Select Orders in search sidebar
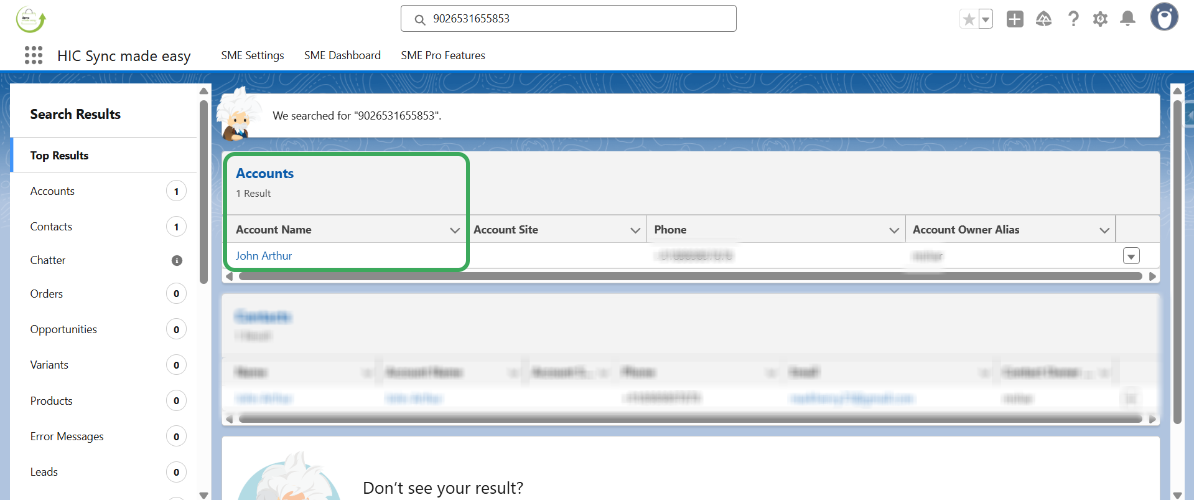Screen dimensions: 1194x500 (104, 294)
